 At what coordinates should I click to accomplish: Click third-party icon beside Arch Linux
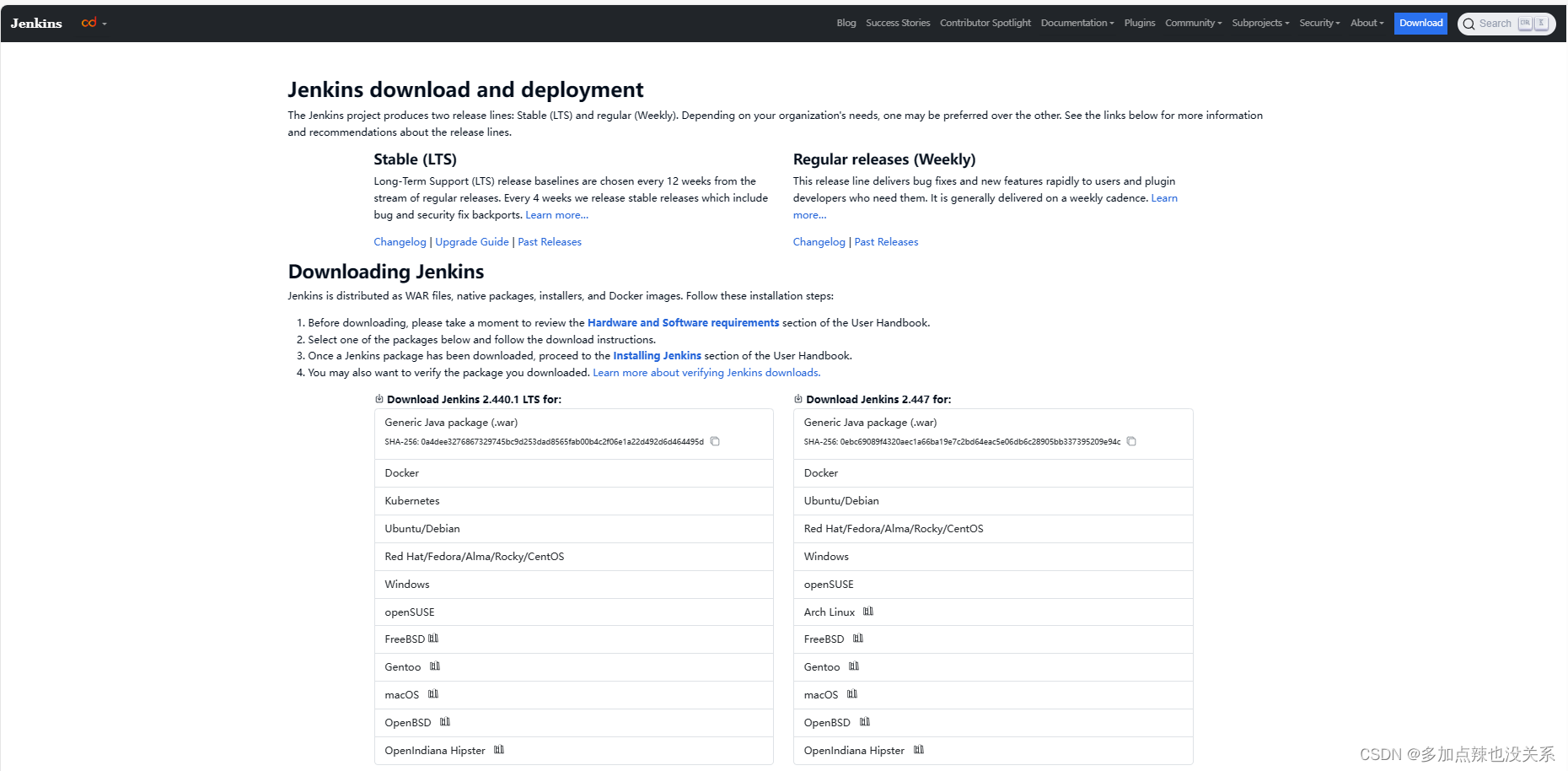coord(868,612)
